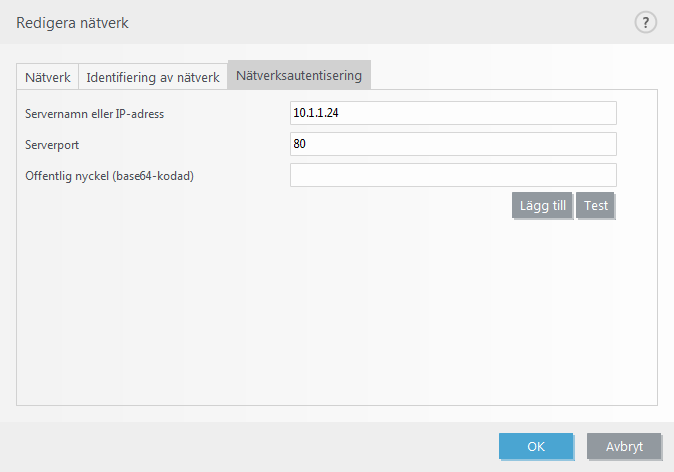Screen dimensions: 674x472
Task: Click the Test button
Action: coord(596,206)
